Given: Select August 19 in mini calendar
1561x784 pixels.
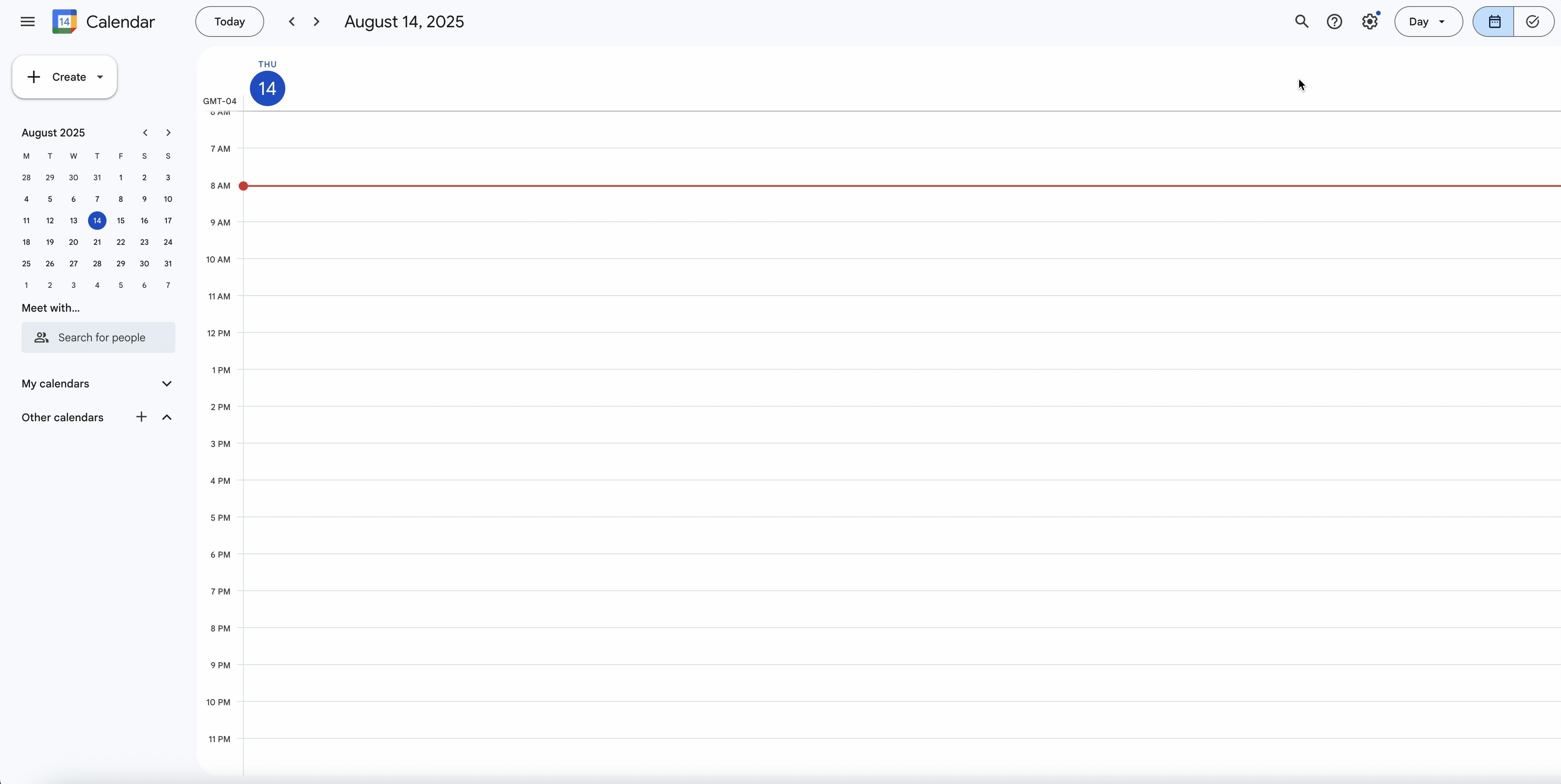Looking at the screenshot, I should (x=50, y=242).
